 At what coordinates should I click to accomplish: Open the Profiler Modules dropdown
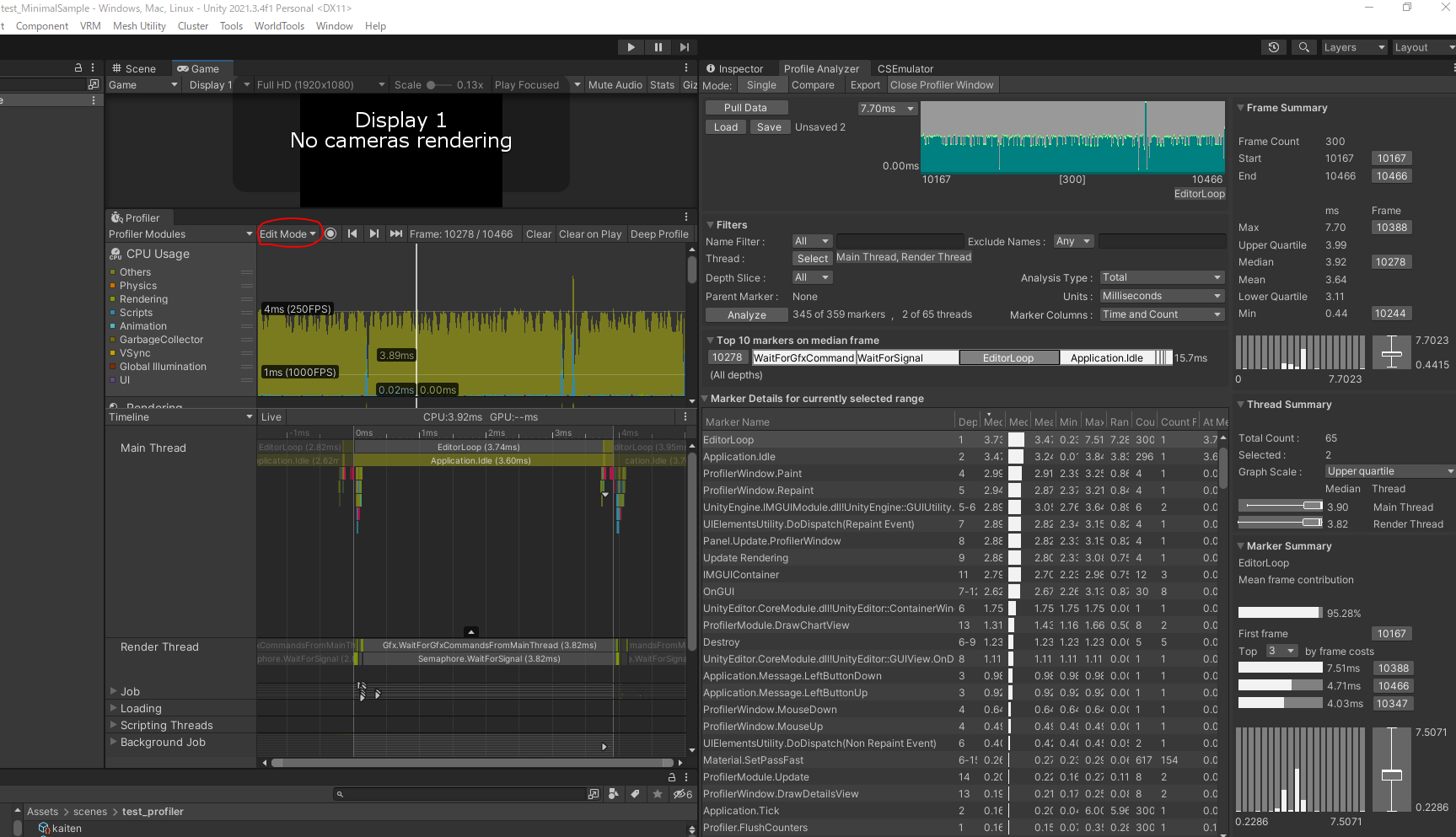tap(180, 233)
